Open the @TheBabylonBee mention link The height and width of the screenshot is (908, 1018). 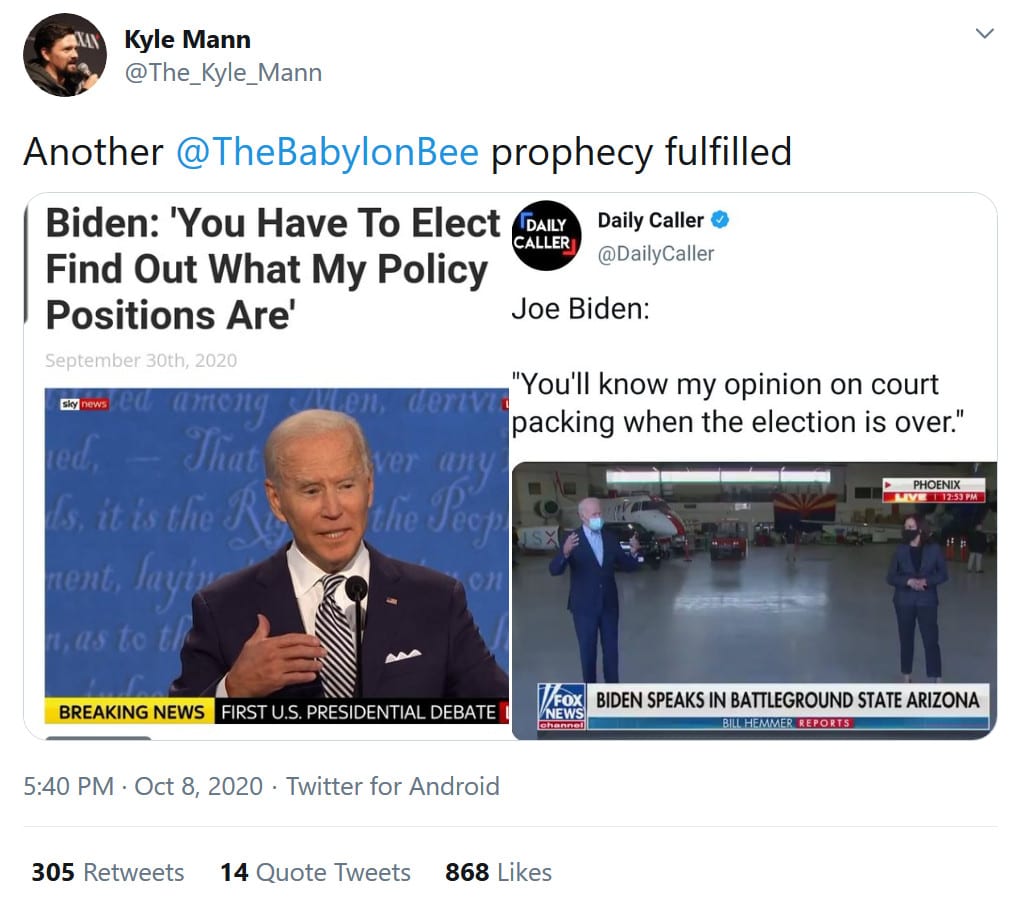[327, 151]
